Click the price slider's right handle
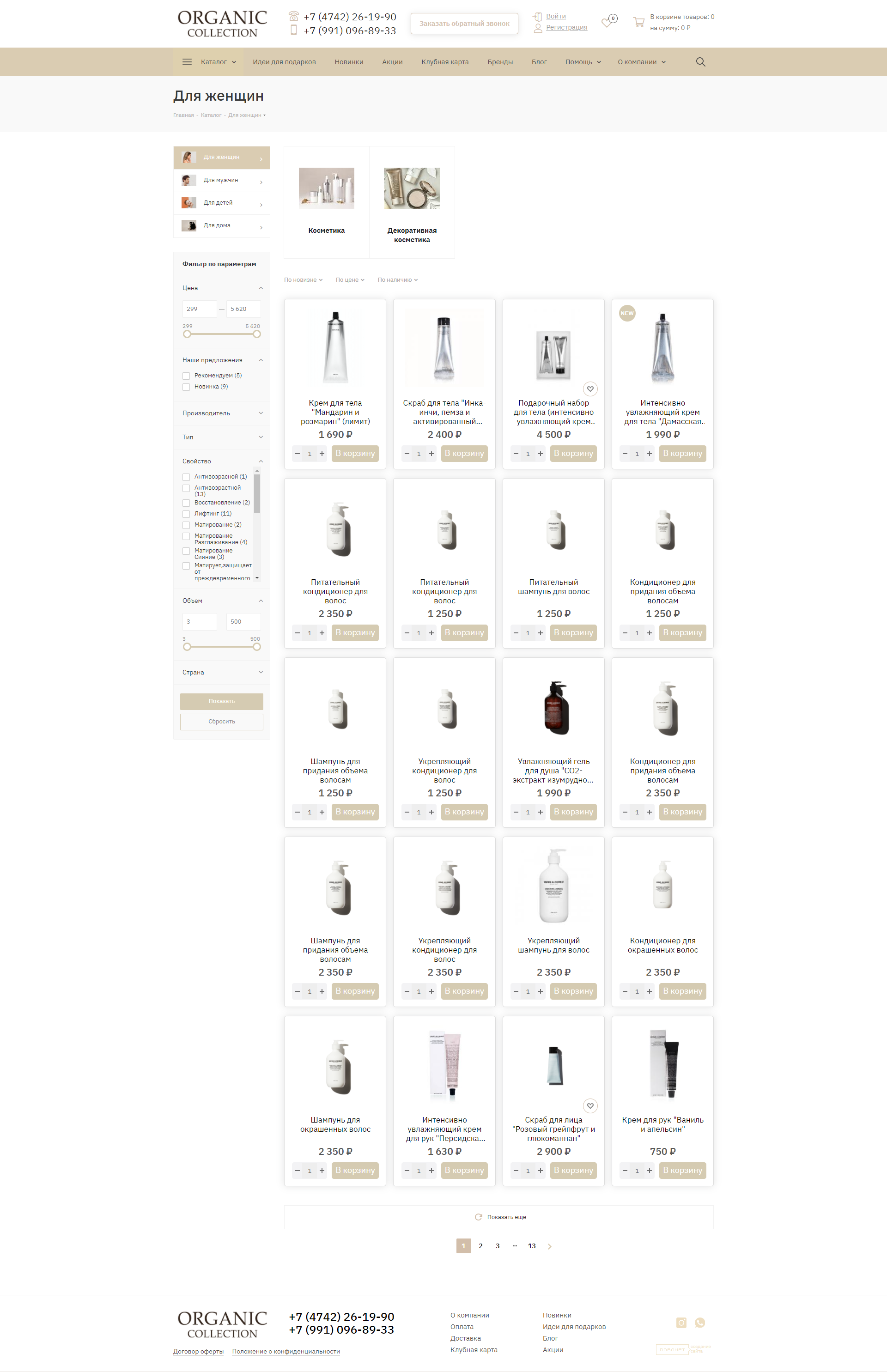This screenshot has width=887, height=1372. click(257, 334)
